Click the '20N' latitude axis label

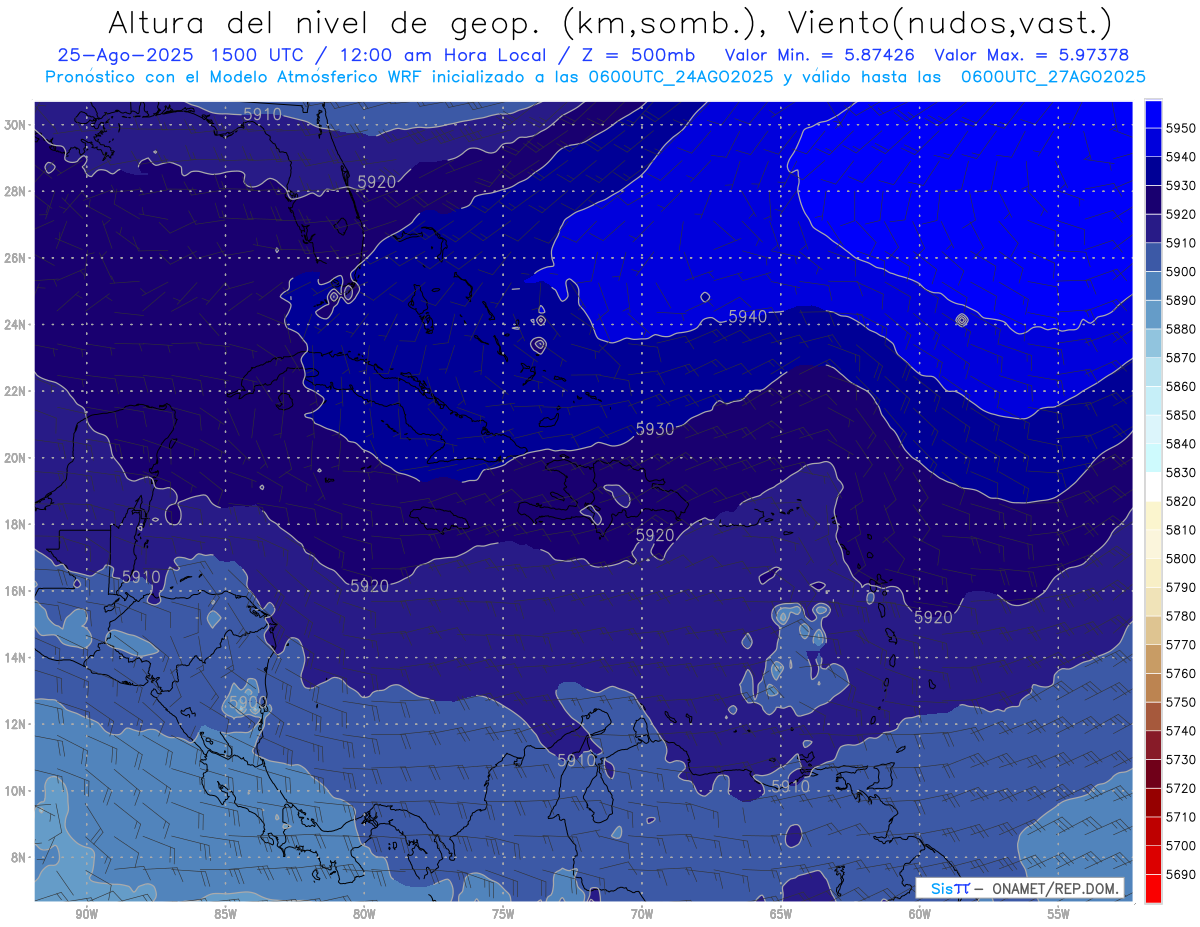point(16,458)
